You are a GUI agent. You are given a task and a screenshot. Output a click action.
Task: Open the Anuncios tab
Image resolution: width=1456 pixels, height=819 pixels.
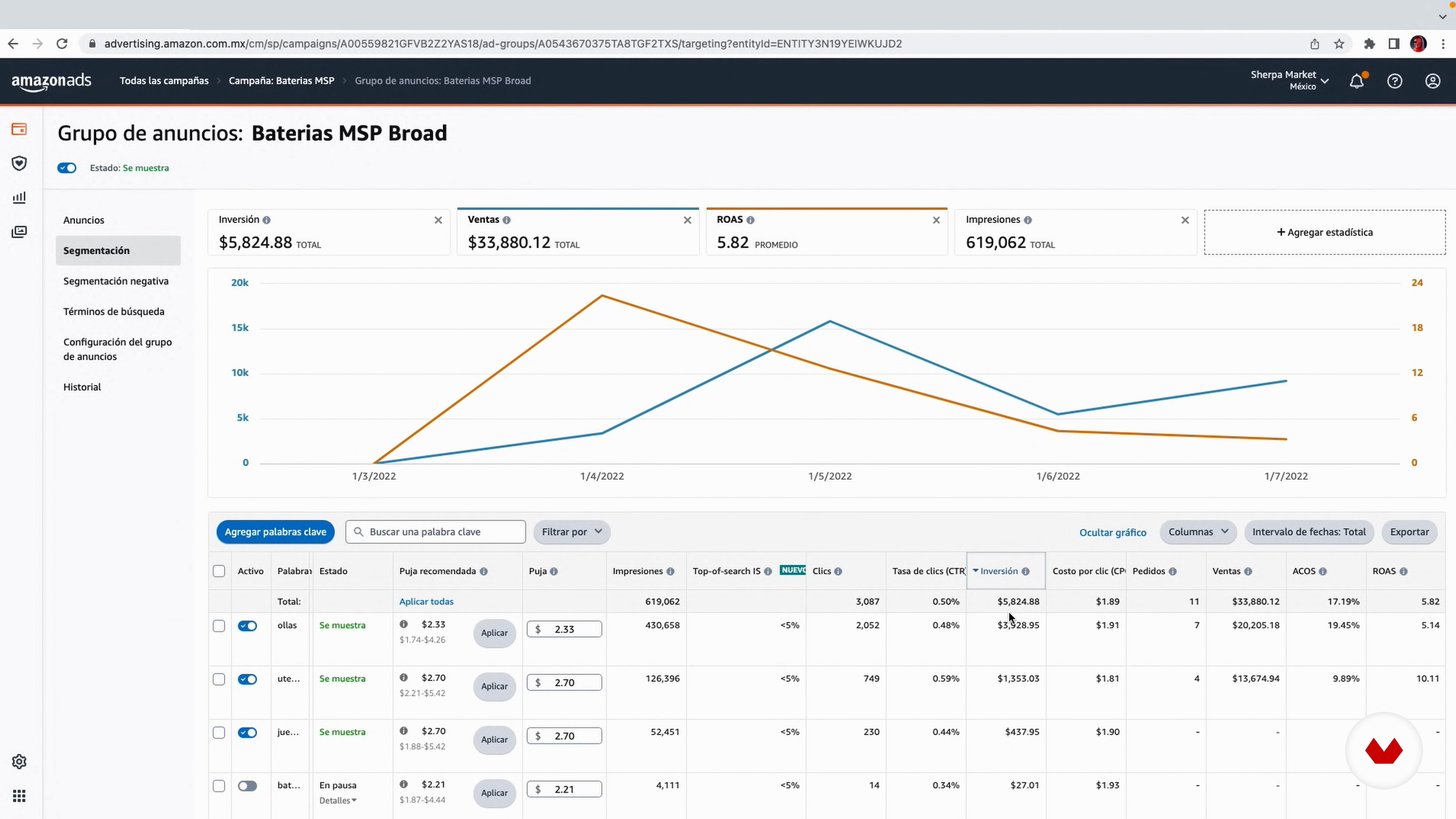(84, 220)
